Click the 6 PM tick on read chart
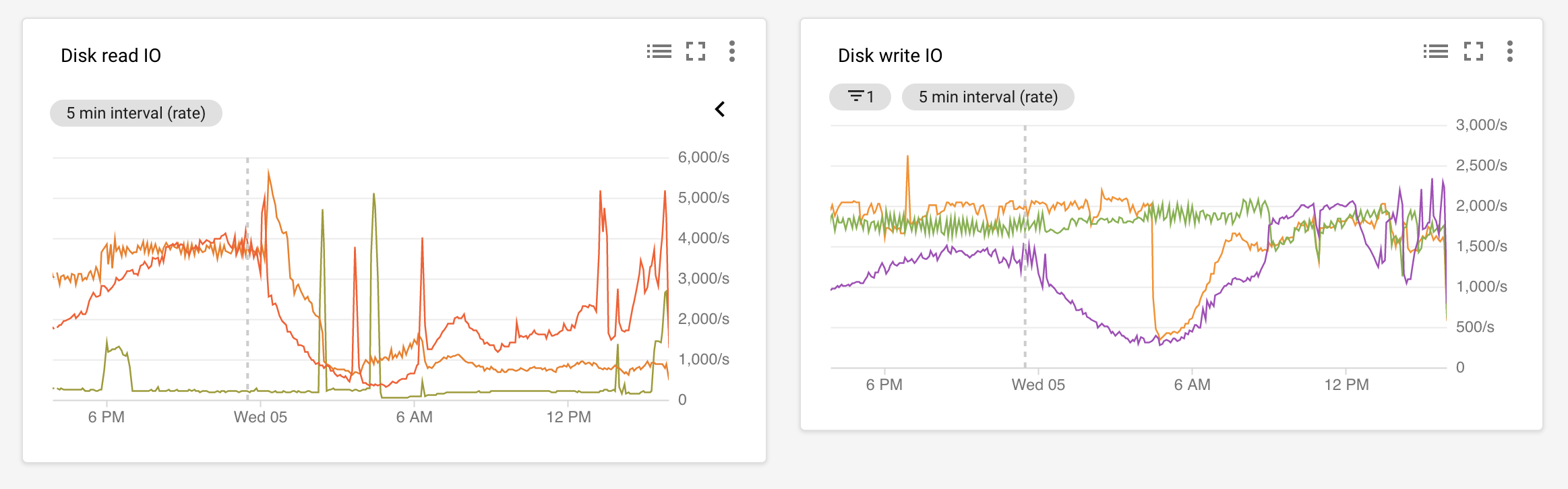The image size is (1568, 489). (x=107, y=417)
